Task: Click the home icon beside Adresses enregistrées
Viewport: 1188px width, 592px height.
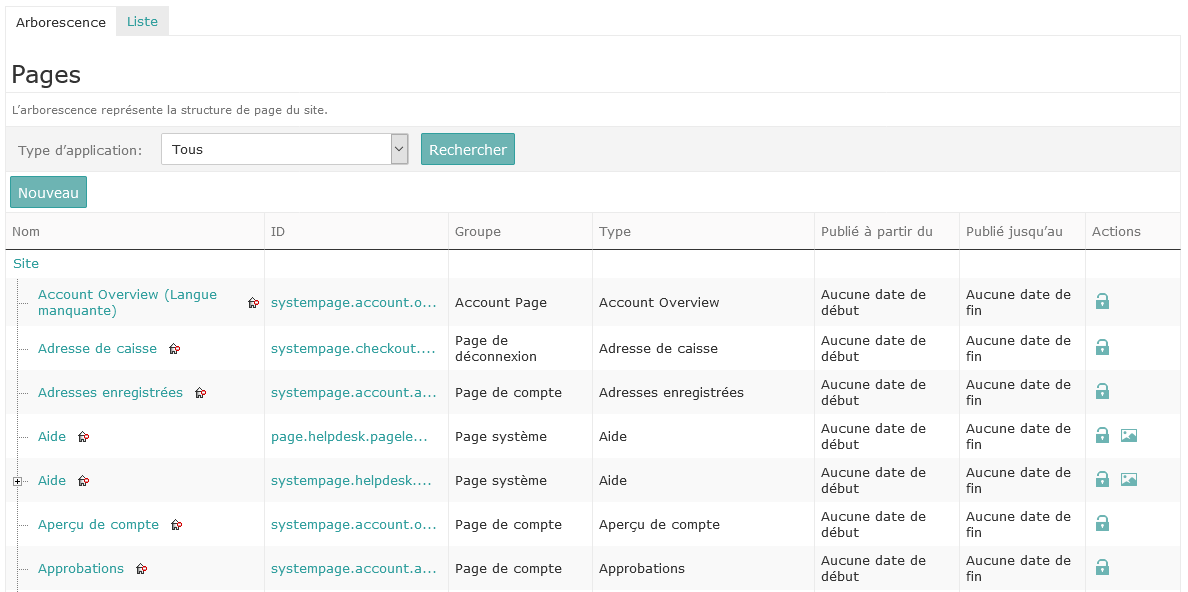Action: tap(200, 393)
